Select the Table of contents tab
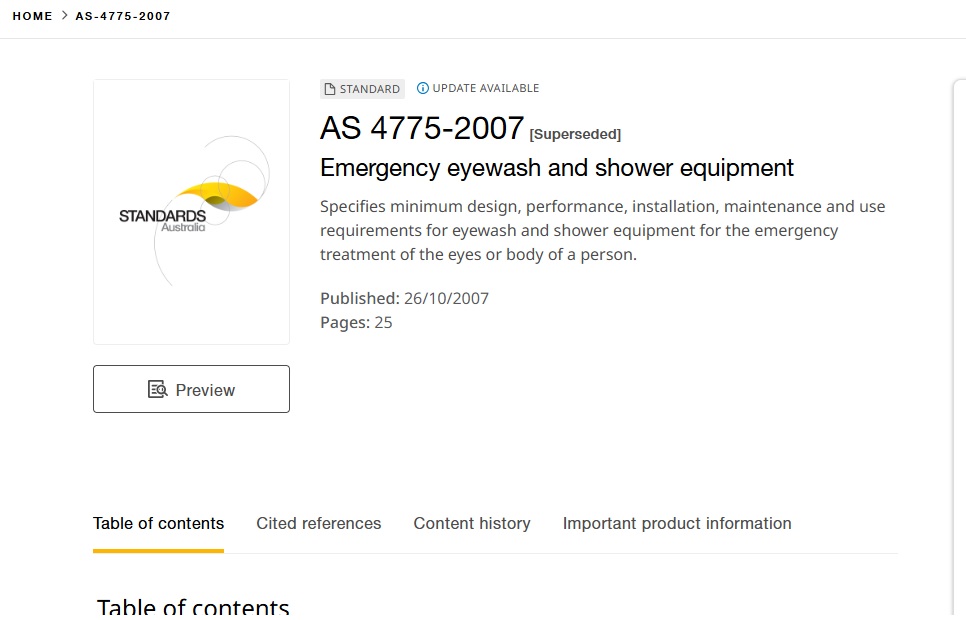Image resolution: width=966 pixels, height=620 pixels. pyautogui.click(x=158, y=523)
